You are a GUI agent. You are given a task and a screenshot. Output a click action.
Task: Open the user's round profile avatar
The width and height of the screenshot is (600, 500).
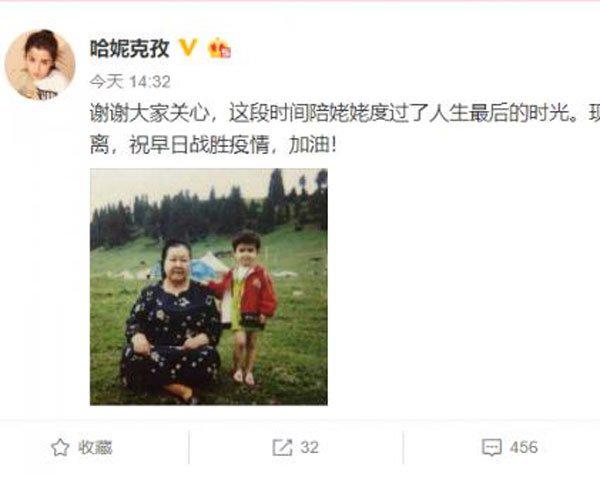pyautogui.click(x=40, y=65)
